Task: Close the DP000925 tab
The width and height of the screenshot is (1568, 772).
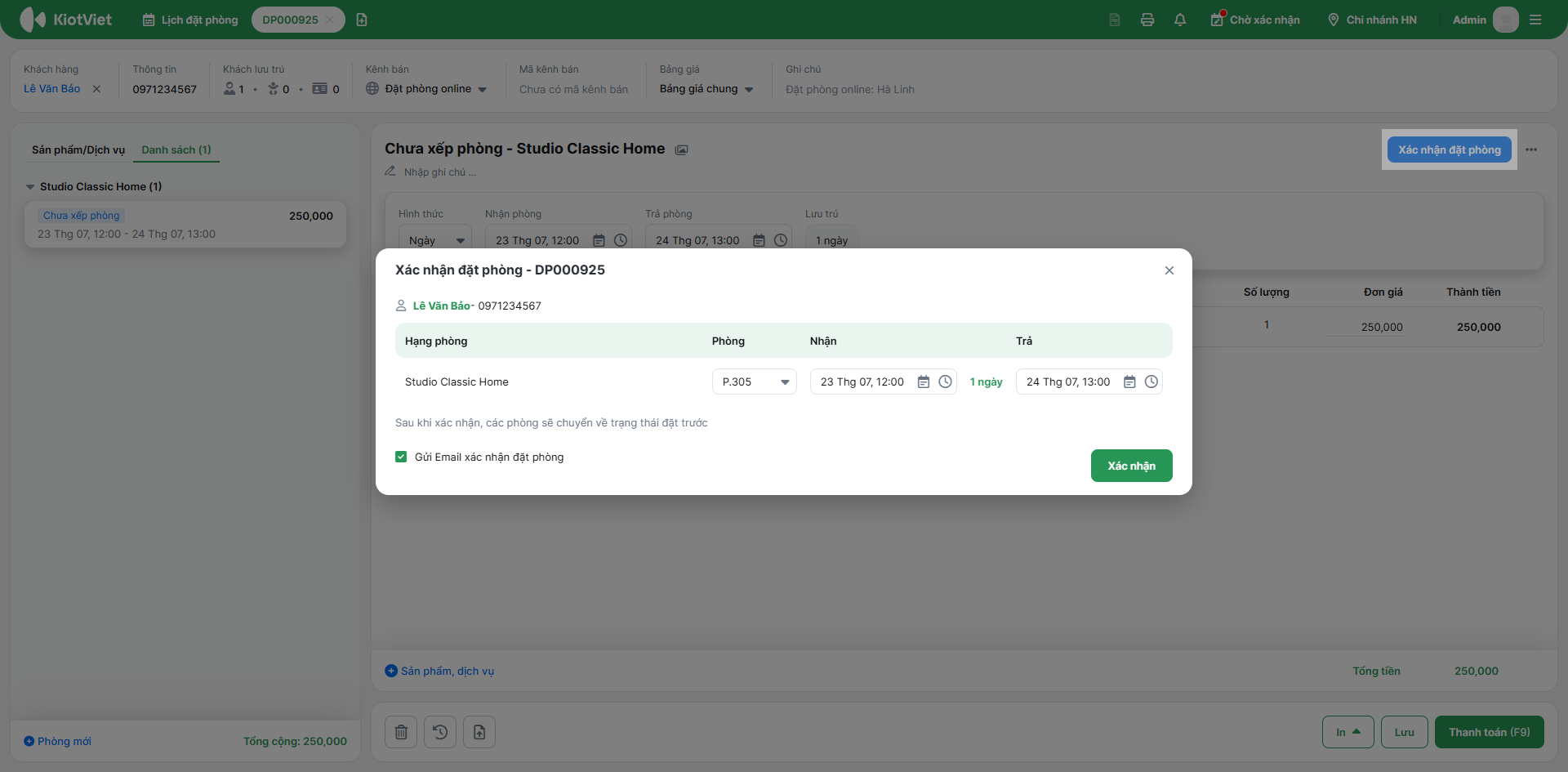Action: tap(330, 20)
